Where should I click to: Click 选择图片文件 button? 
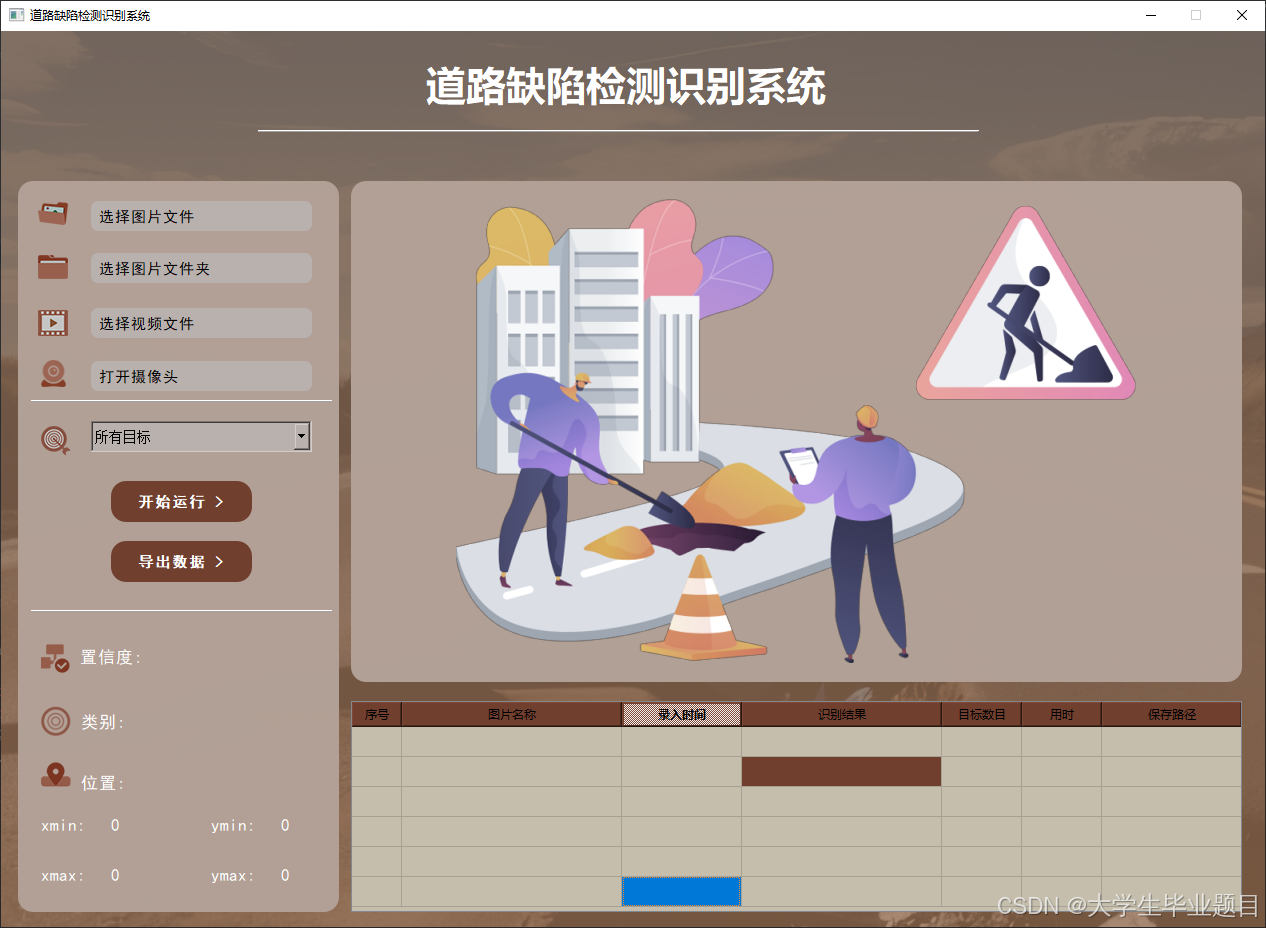[201, 216]
